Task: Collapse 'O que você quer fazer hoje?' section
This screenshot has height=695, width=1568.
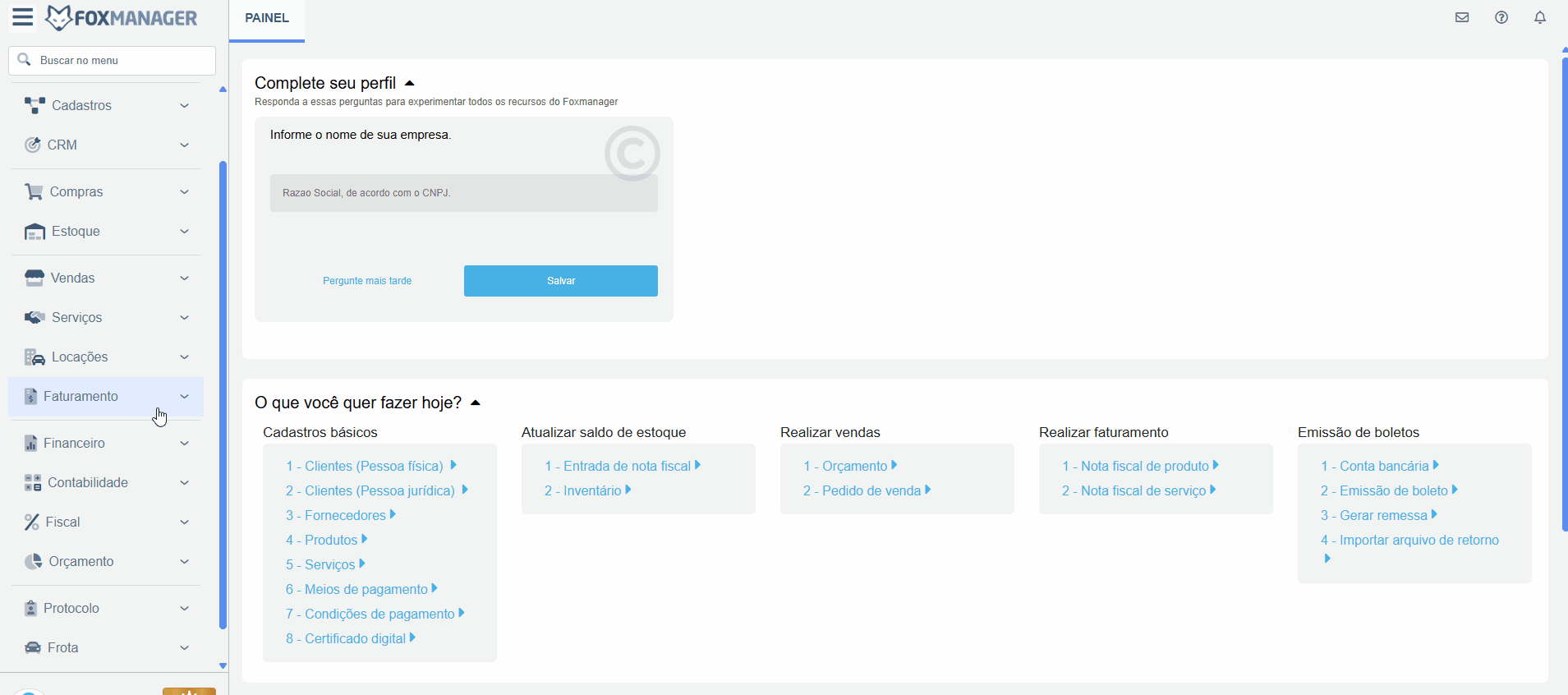Action: tap(476, 403)
